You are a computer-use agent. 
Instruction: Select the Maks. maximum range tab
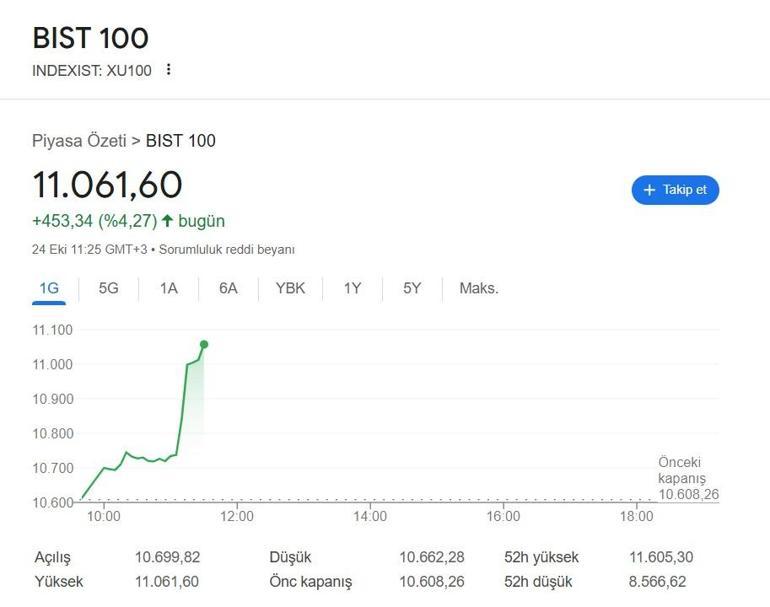tap(478, 288)
